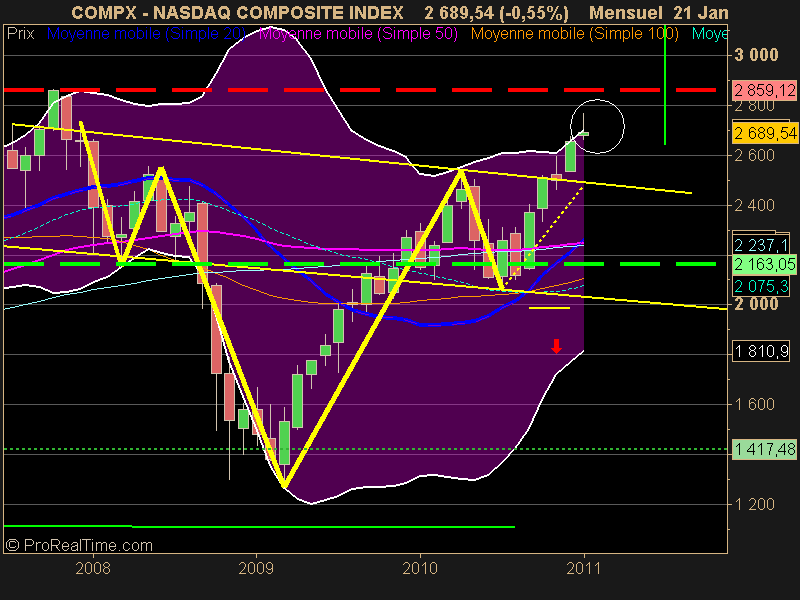Screen dimensions: 800x600
Task: Click the 'Mensuel' timeframe label
Action: 626,12
